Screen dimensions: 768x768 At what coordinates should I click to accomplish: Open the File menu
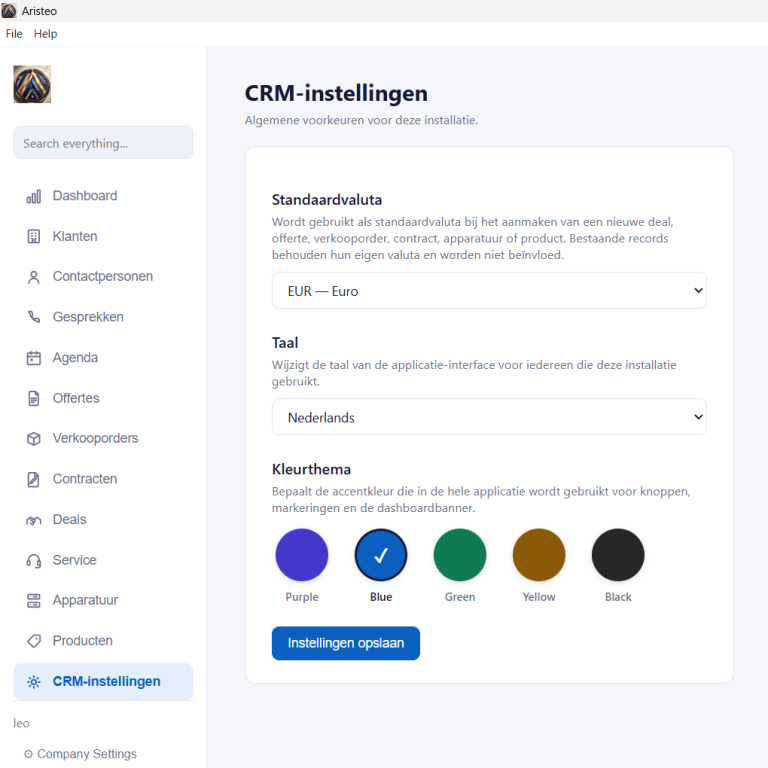coord(14,34)
